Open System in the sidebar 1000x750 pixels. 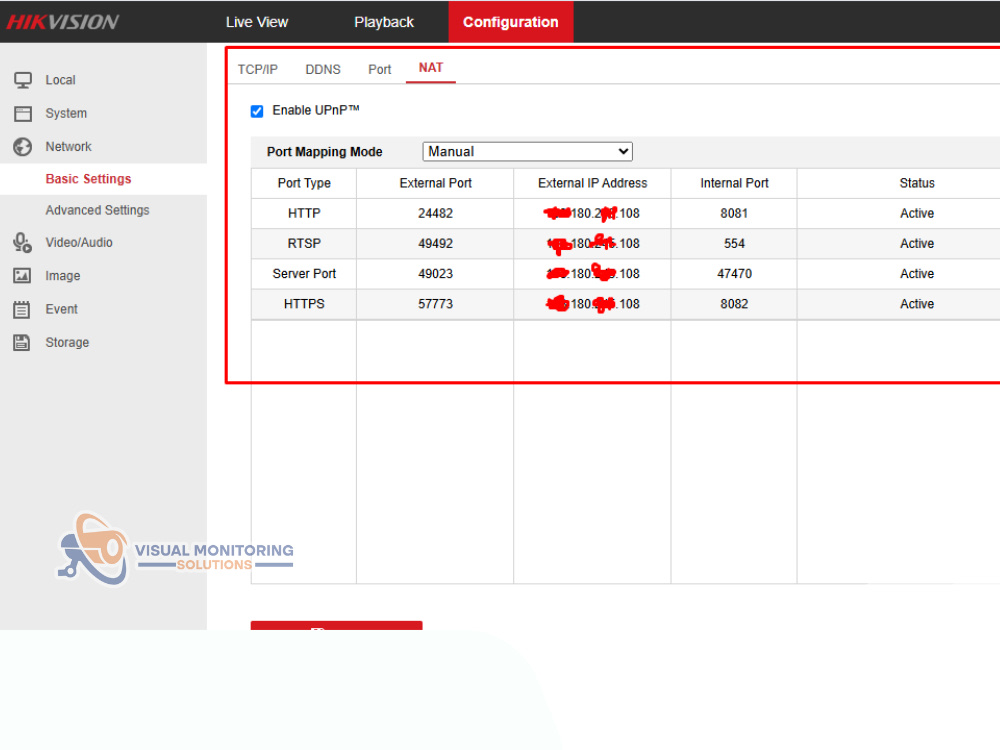click(x=66, y=114)
